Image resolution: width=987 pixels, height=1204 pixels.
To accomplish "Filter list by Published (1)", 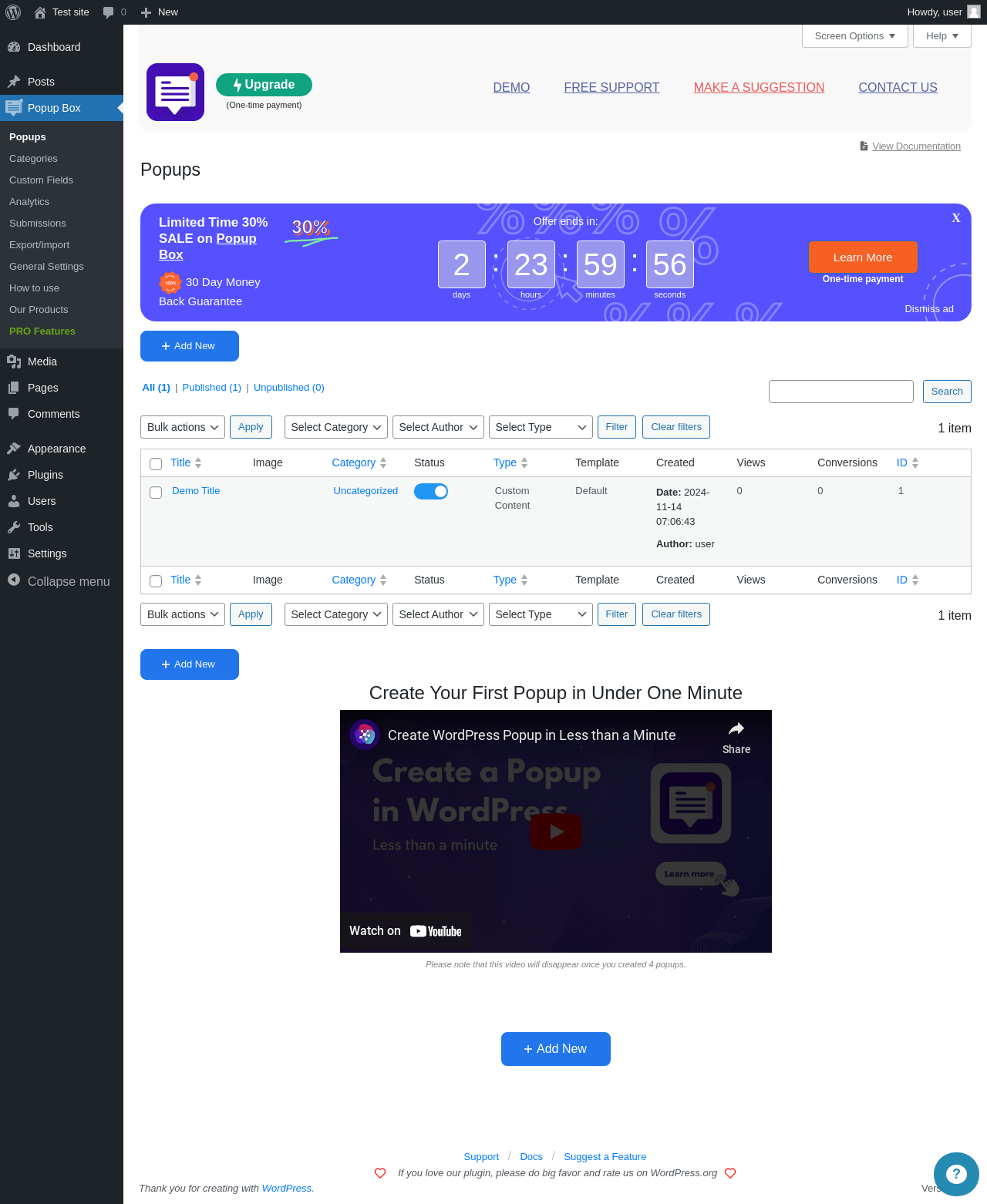I will coord(212,388).
